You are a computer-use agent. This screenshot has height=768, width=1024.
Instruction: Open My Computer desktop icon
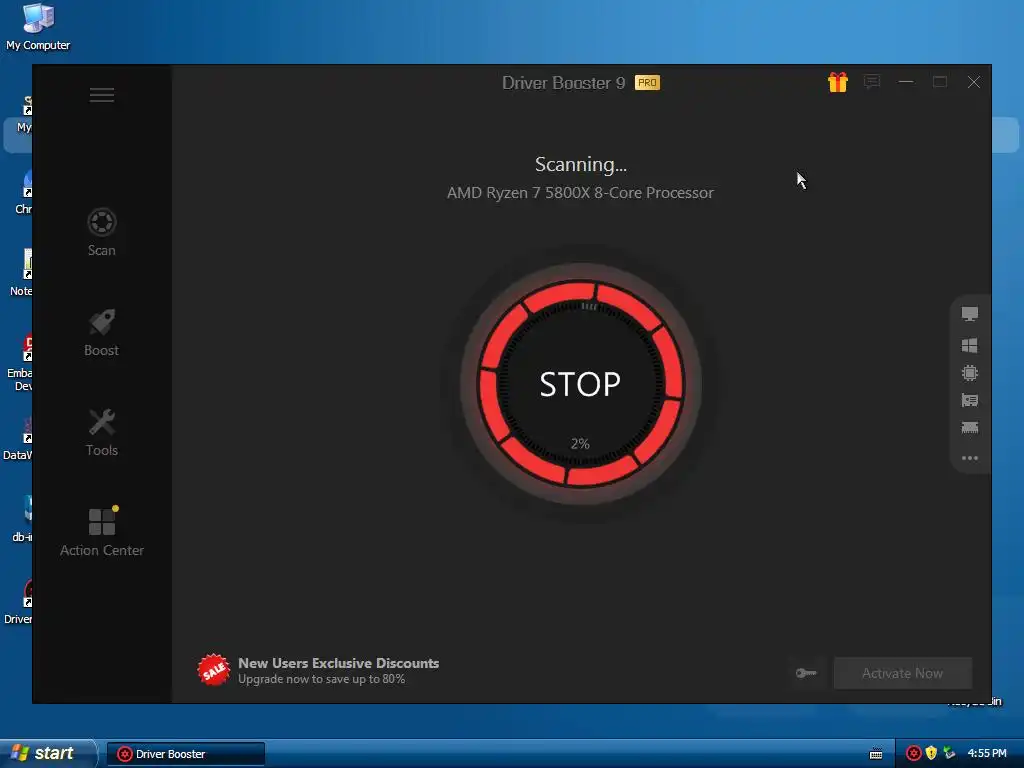click(38, 27)
